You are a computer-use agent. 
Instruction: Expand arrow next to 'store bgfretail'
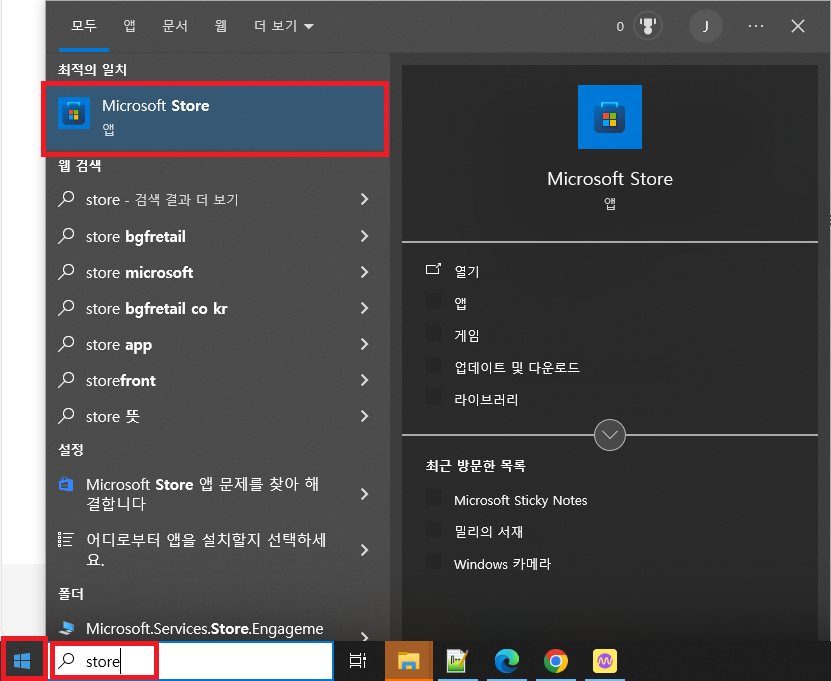click(x=364, y=236)
